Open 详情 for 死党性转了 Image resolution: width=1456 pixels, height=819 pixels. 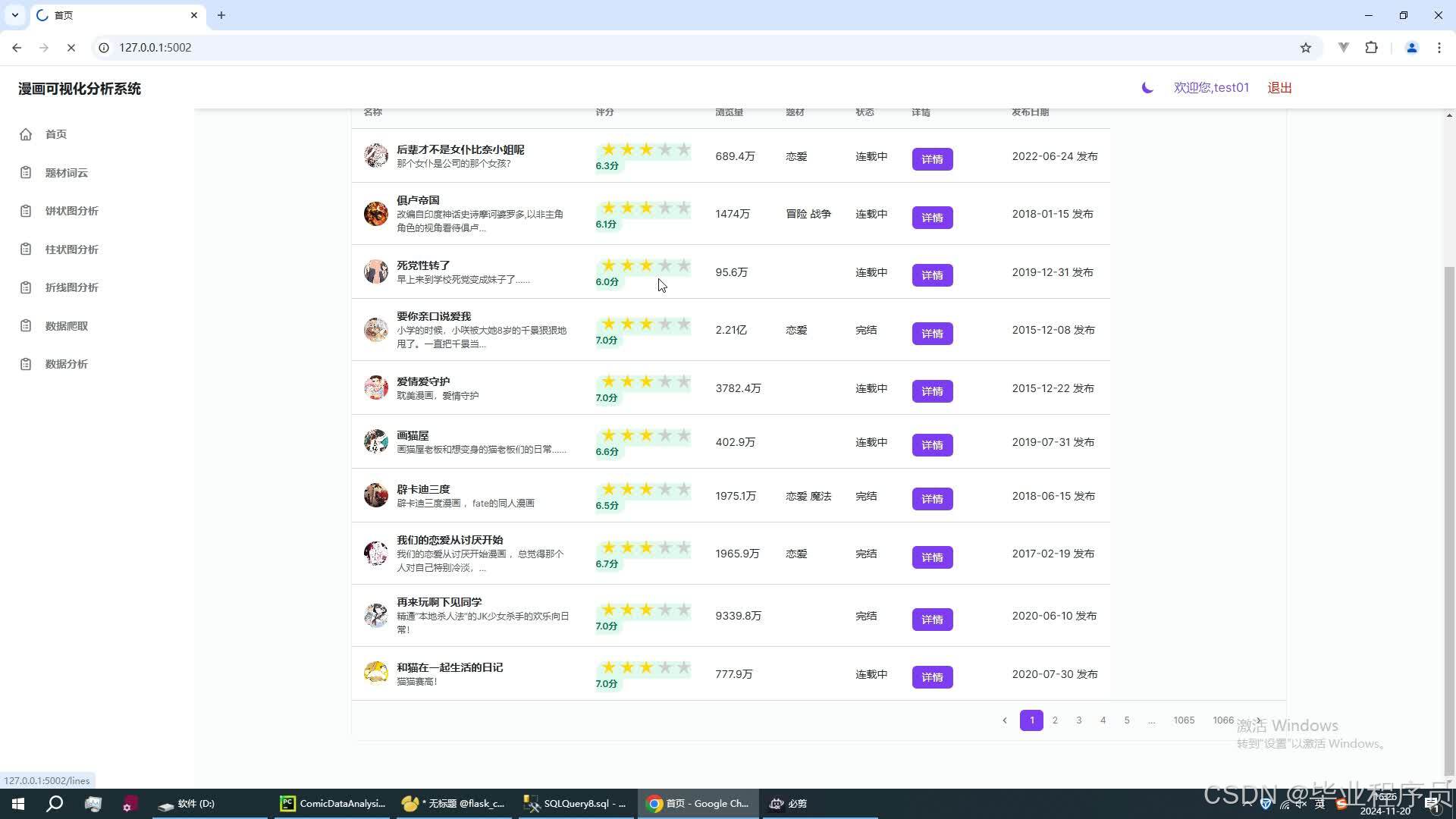coord(932,275)
